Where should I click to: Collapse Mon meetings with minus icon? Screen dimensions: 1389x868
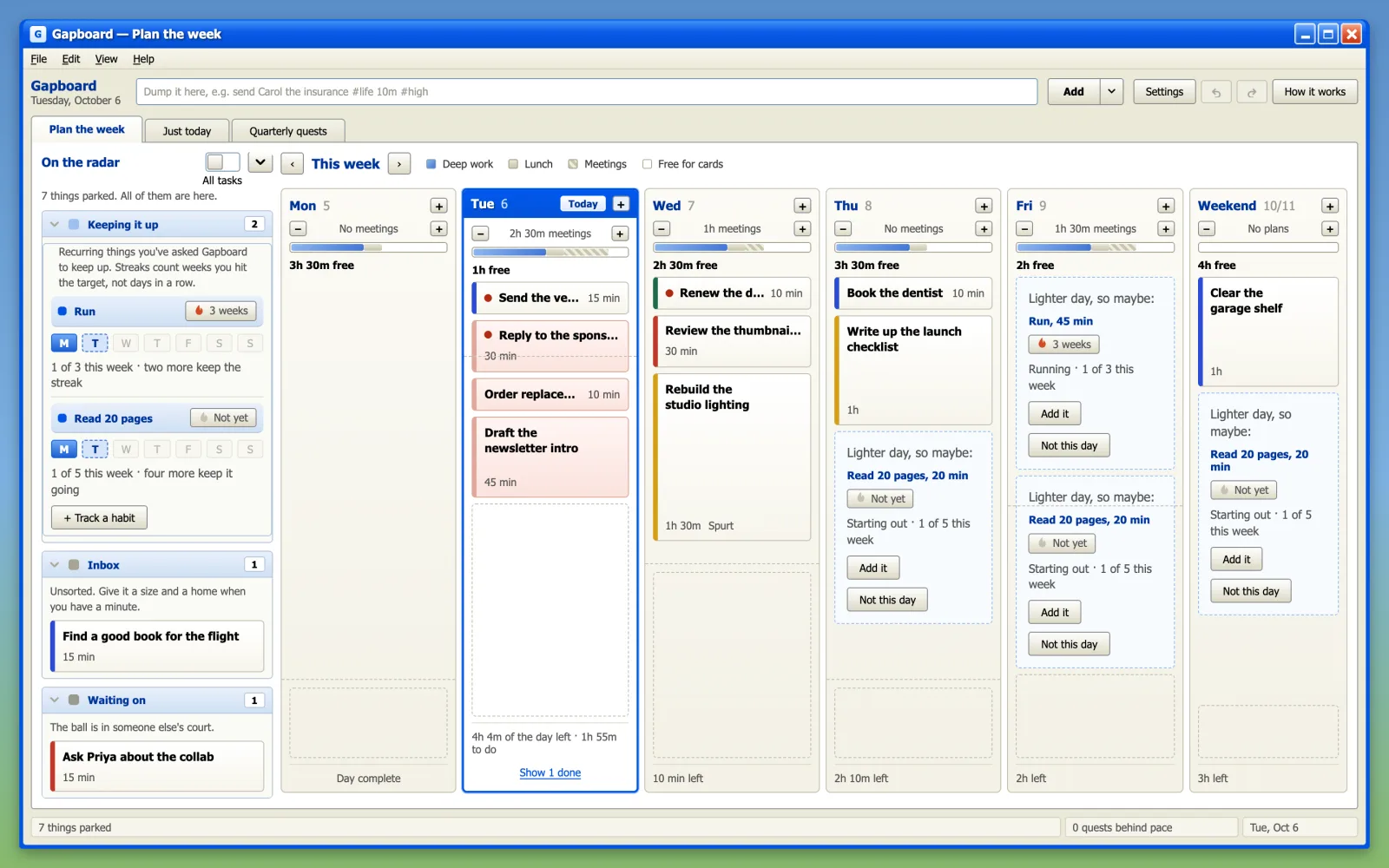(298, 229)
